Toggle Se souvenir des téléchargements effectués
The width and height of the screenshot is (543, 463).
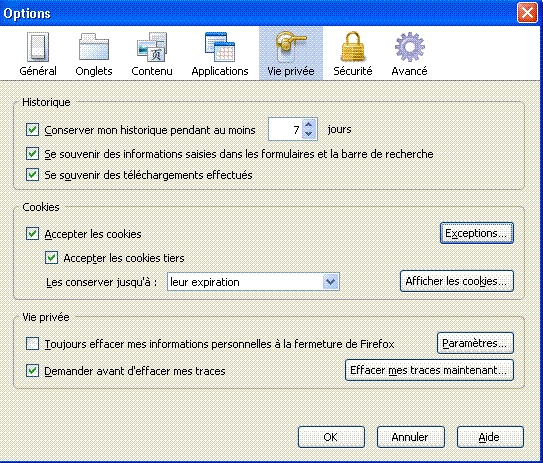pyautogui.click(x=33, y=175)
